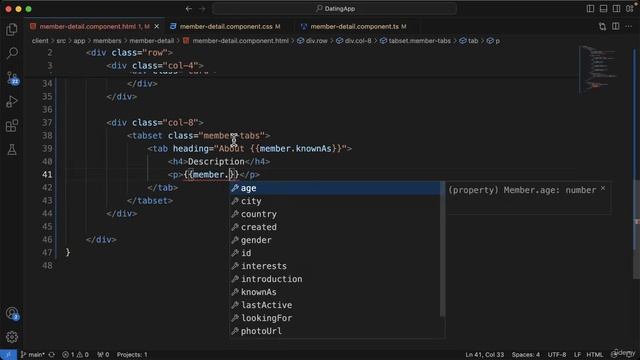640x360 pixels.
Task: Click 'div.row' breadcrumb symbol
Action: click(313, 41)
